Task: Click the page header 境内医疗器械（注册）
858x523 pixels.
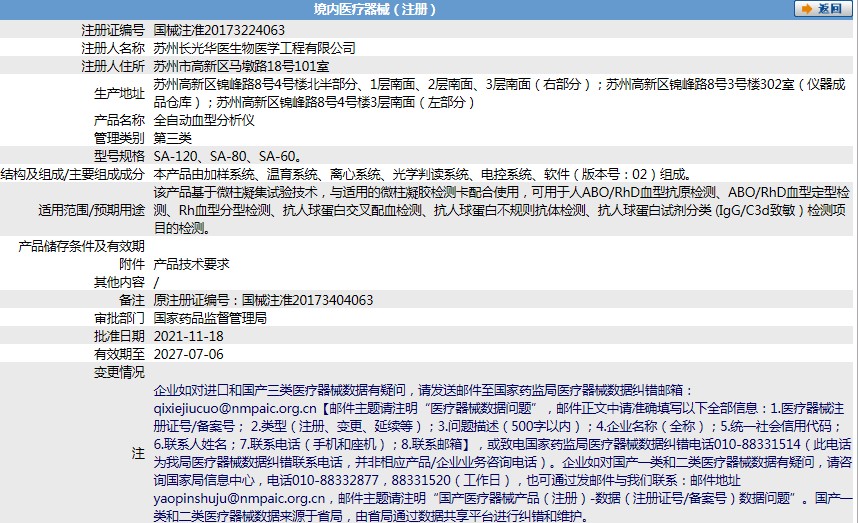Action: (x=375, y=9)
